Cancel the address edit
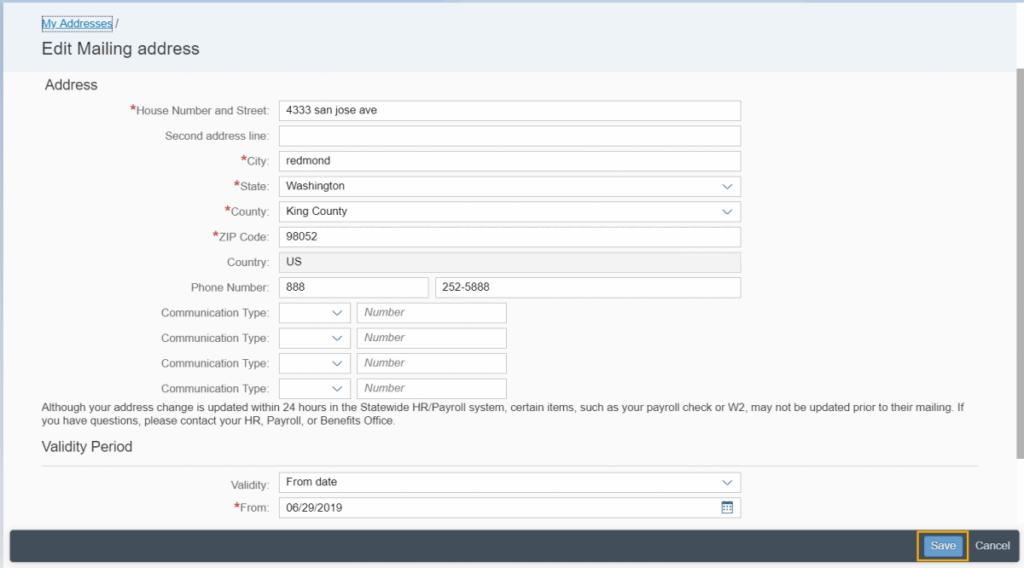Image resolution: width=1024 pixels, height=568 pixels. 992,546
